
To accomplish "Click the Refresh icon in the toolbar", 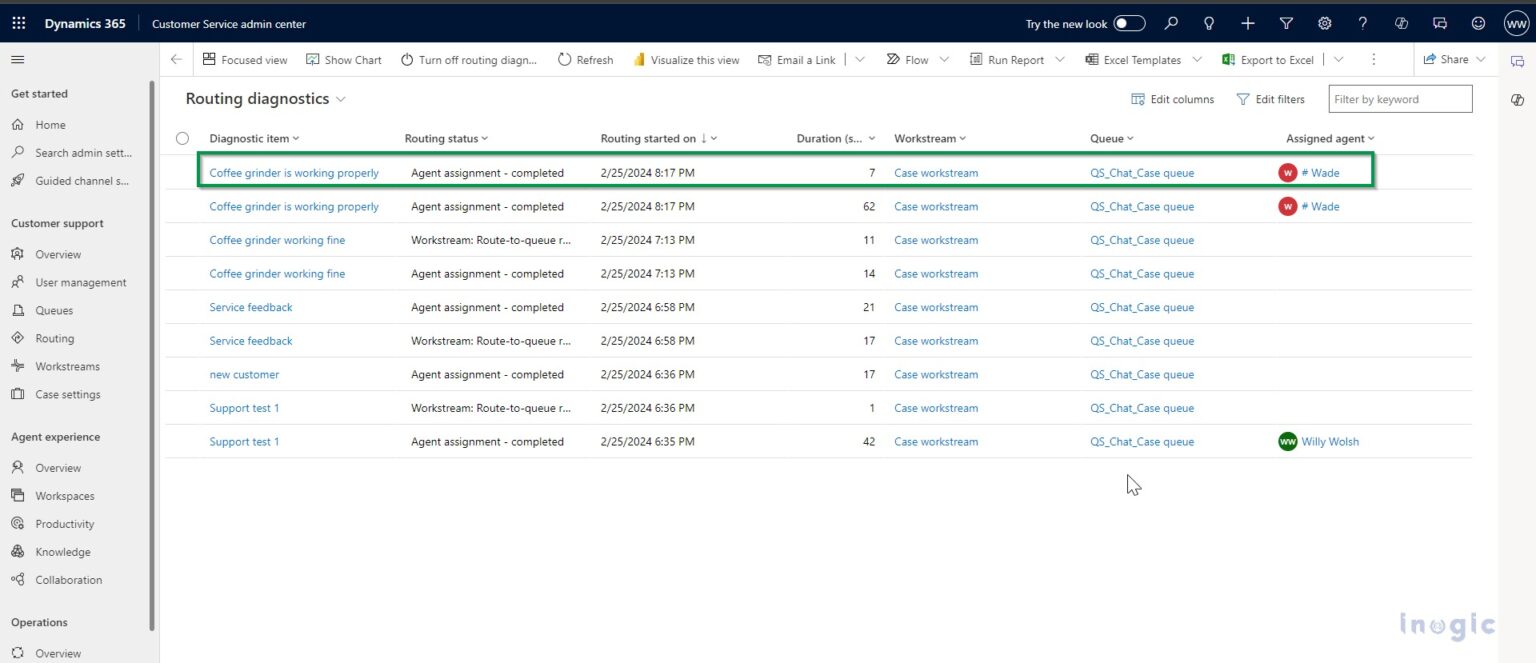I will click(584, 59).
